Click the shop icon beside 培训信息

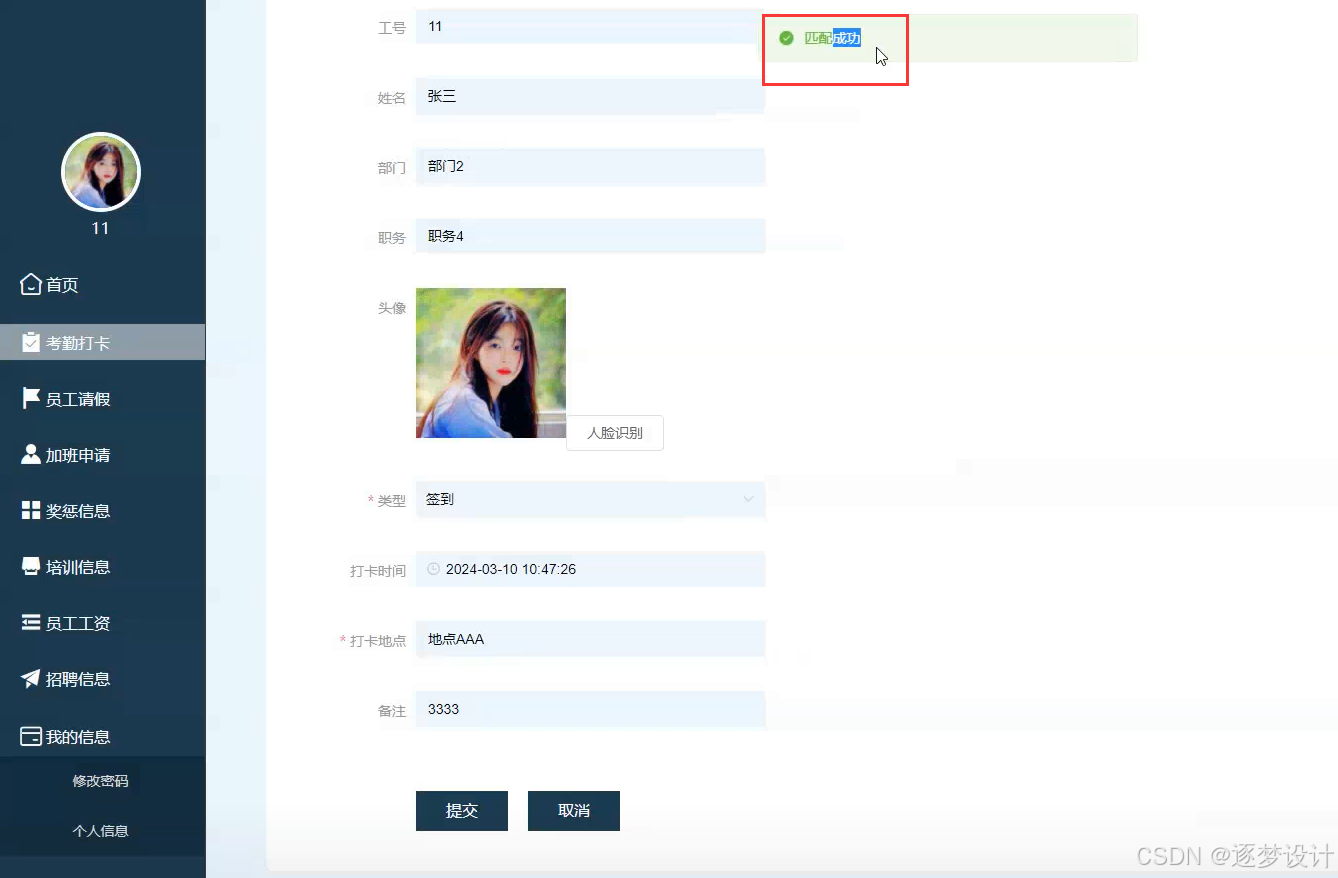[31, 566]
